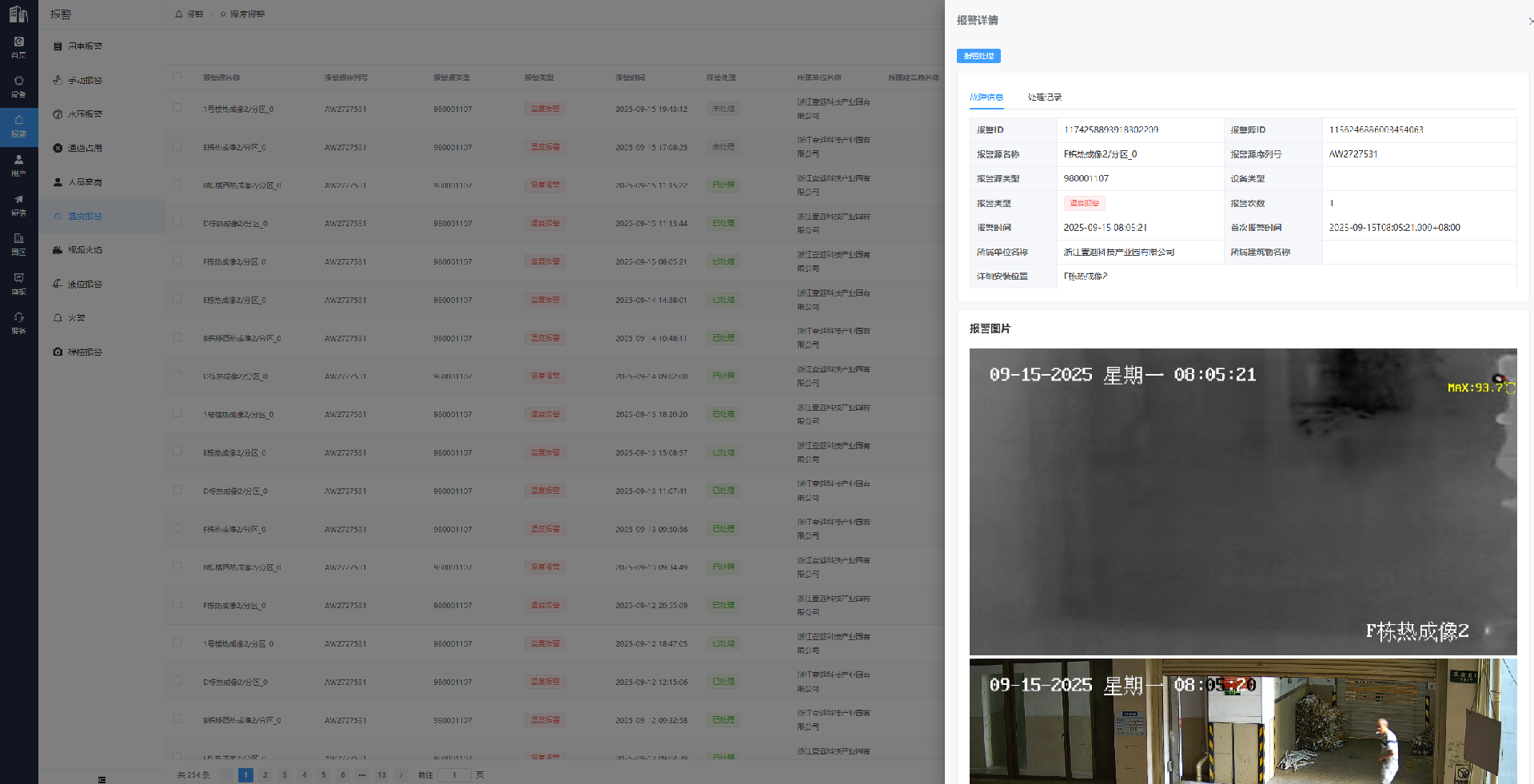Open the 园区 (Park) section icon

(x=18, y=244)
